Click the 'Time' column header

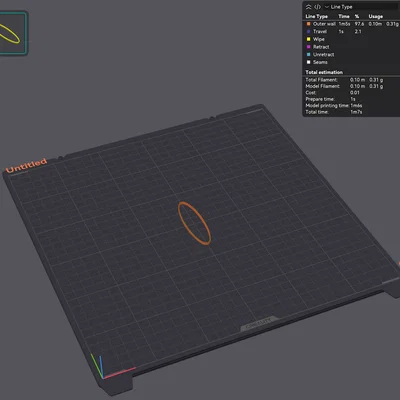[x=344, y=16]
